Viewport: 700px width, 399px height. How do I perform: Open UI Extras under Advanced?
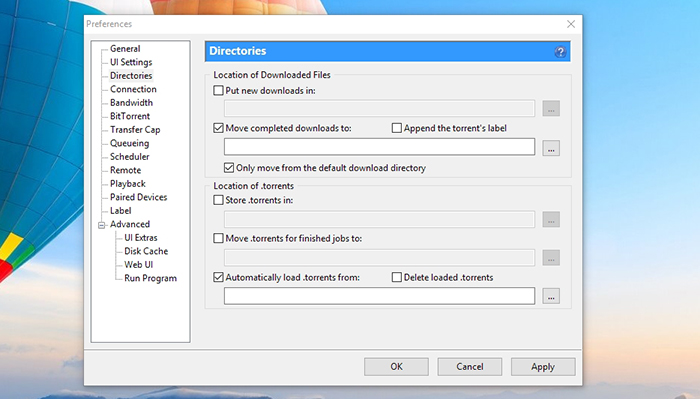(141, 237)
